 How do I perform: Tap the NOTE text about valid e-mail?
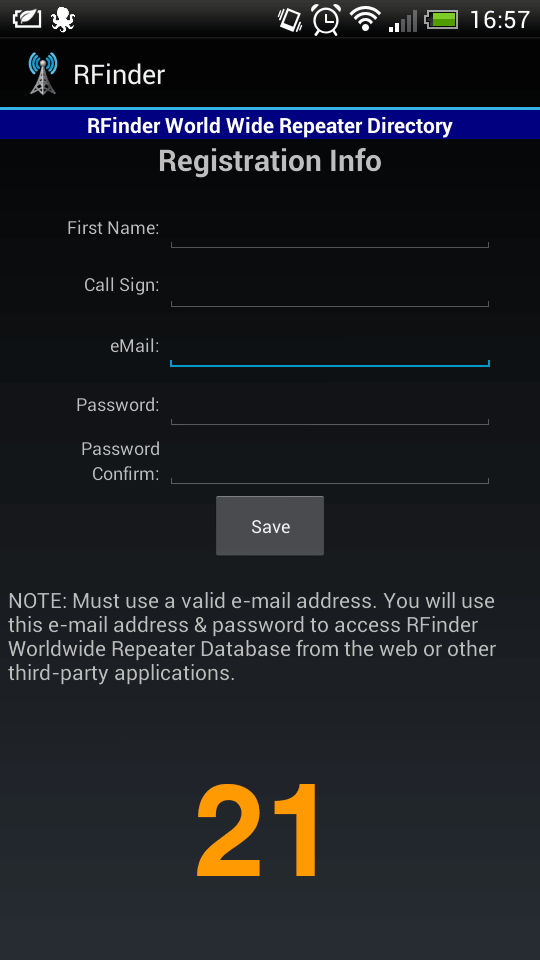[252, 637]
